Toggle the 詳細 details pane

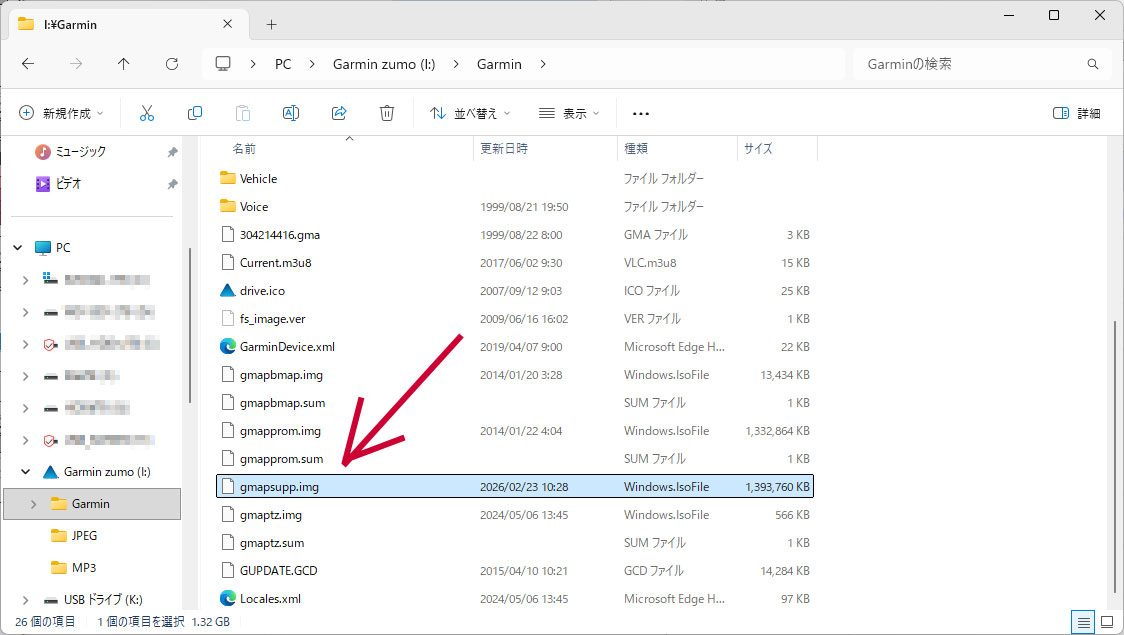tap(1077, 113)
